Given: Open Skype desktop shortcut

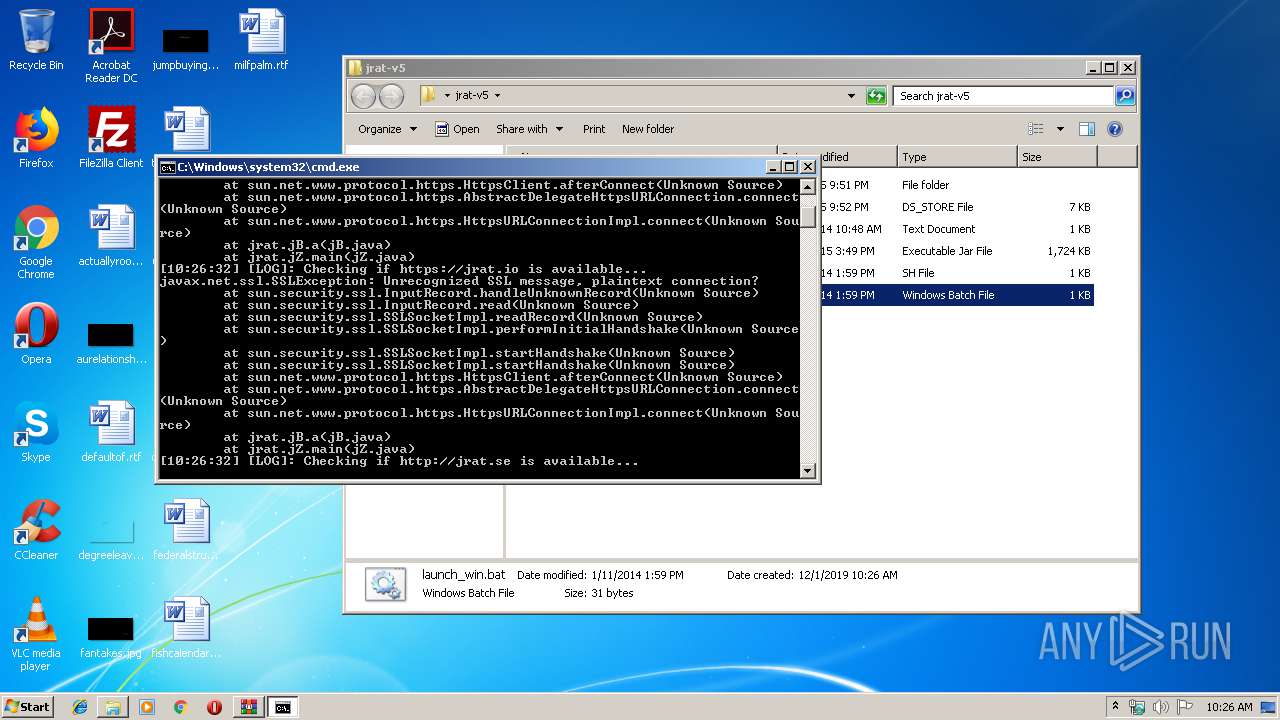Looking at the screenshot, I should click(x=36, y=432).
